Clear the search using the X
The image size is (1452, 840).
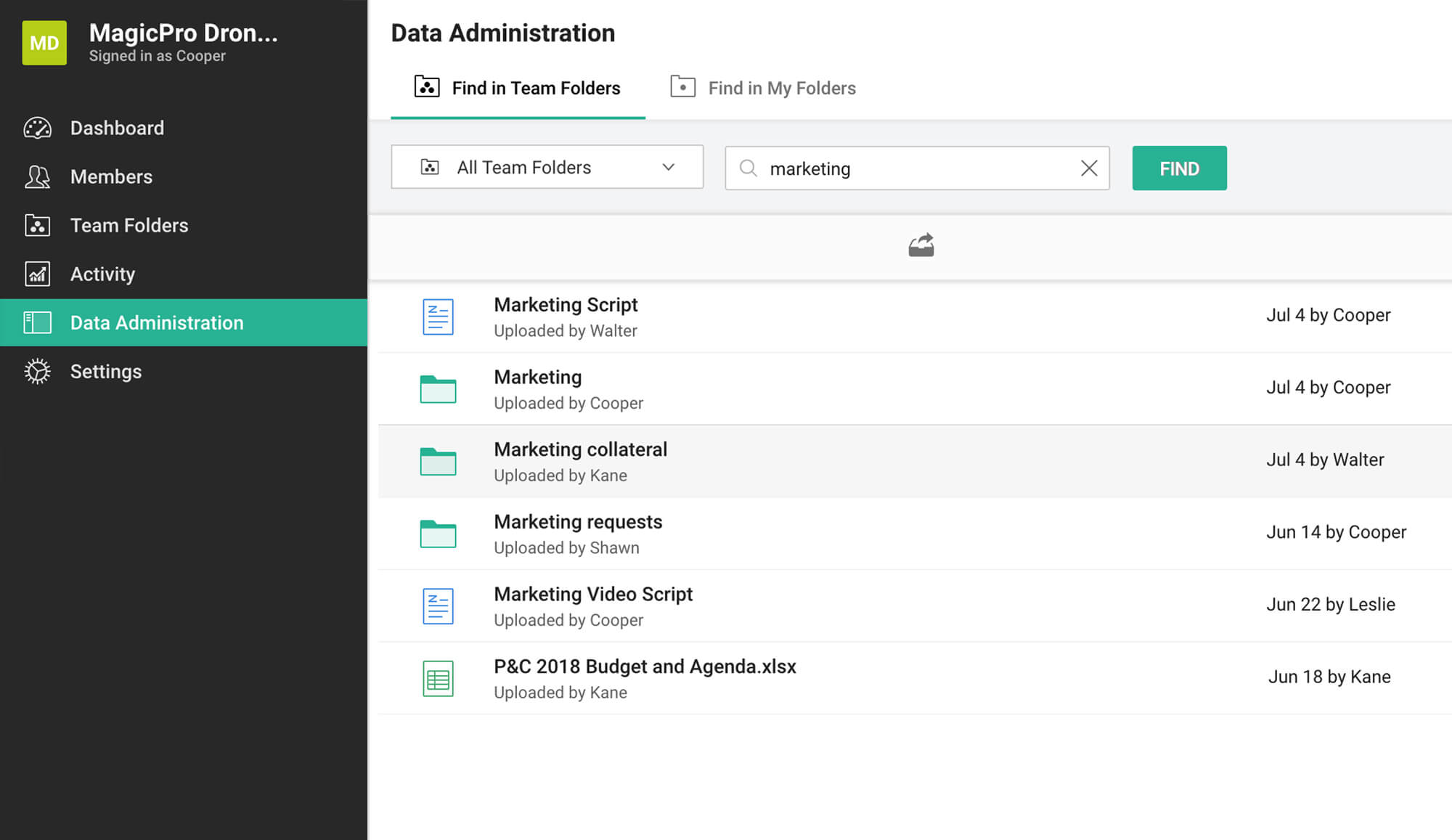tap(1088, 168)
